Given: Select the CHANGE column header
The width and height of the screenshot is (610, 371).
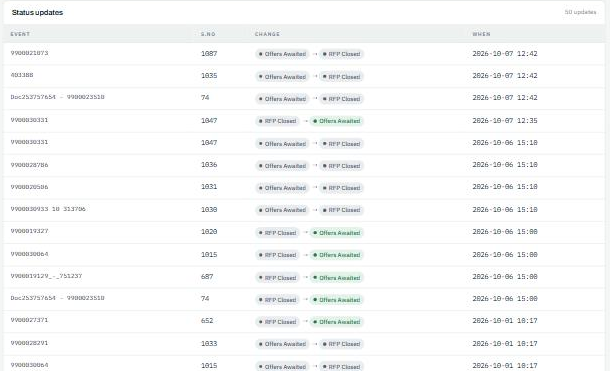Looking at the screenshot, I should (x=267, y=34).
